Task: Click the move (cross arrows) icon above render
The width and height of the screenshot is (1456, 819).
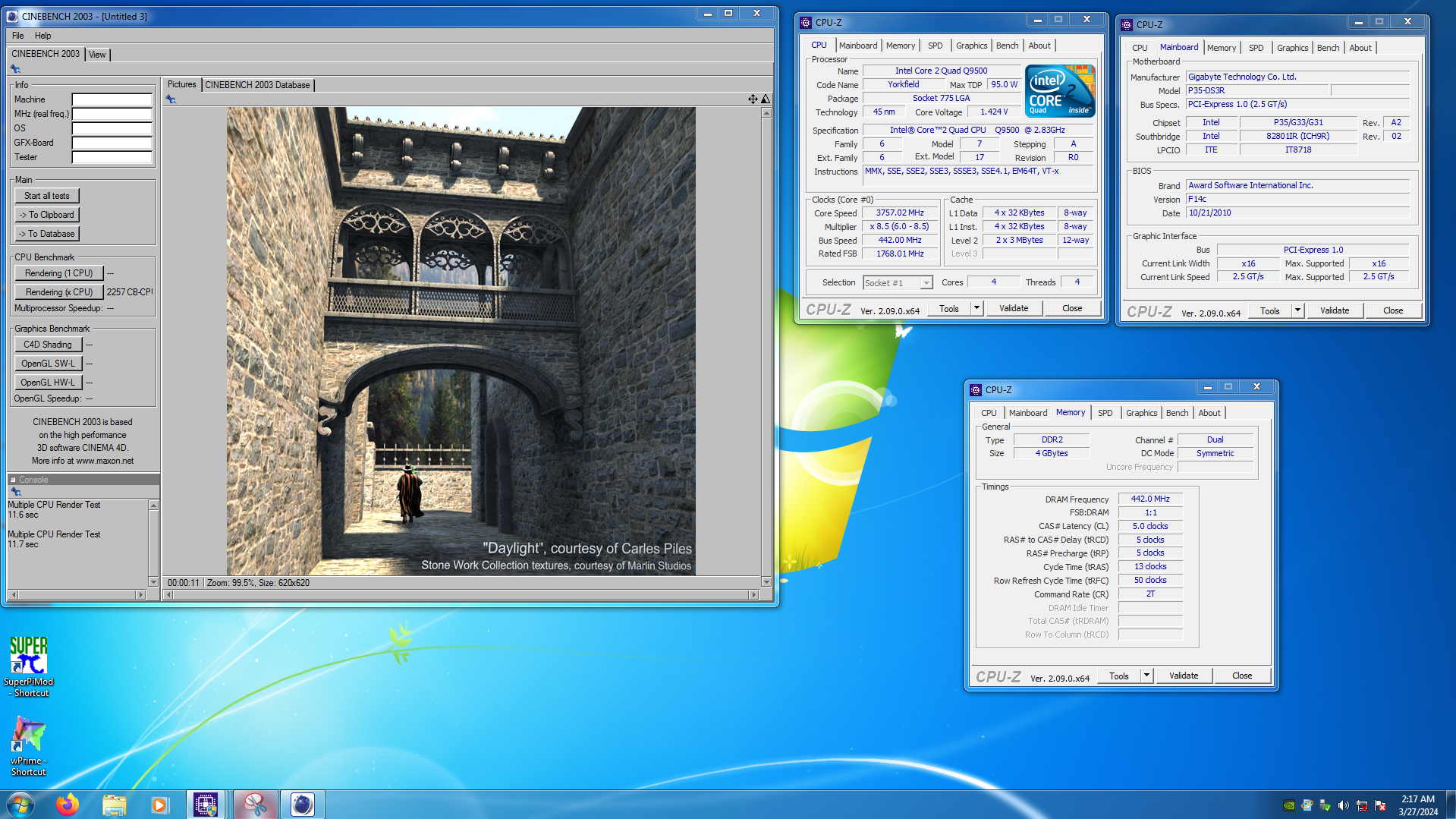Action: [753, 99]
